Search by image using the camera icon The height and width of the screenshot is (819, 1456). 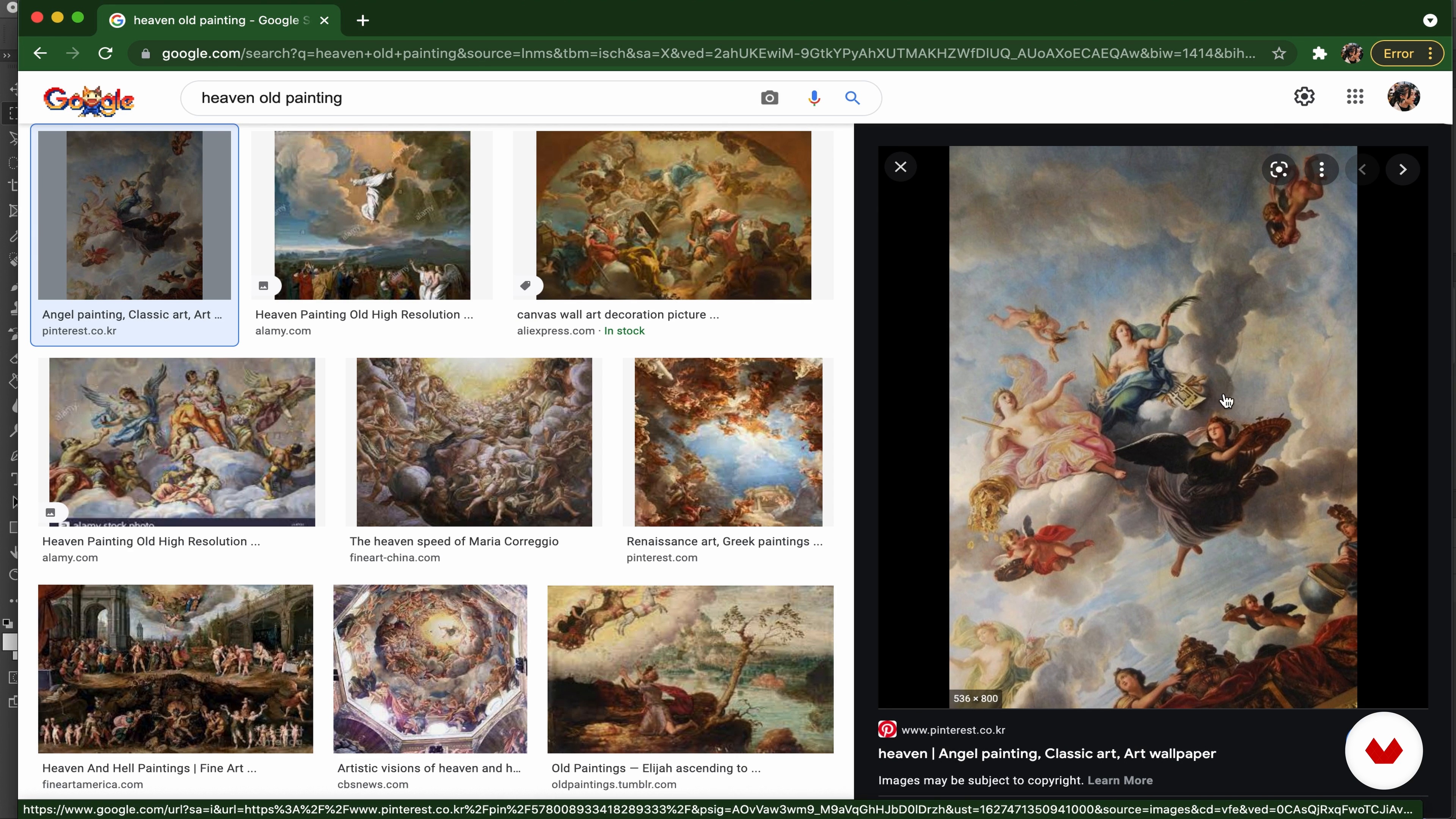pos(769,98)
